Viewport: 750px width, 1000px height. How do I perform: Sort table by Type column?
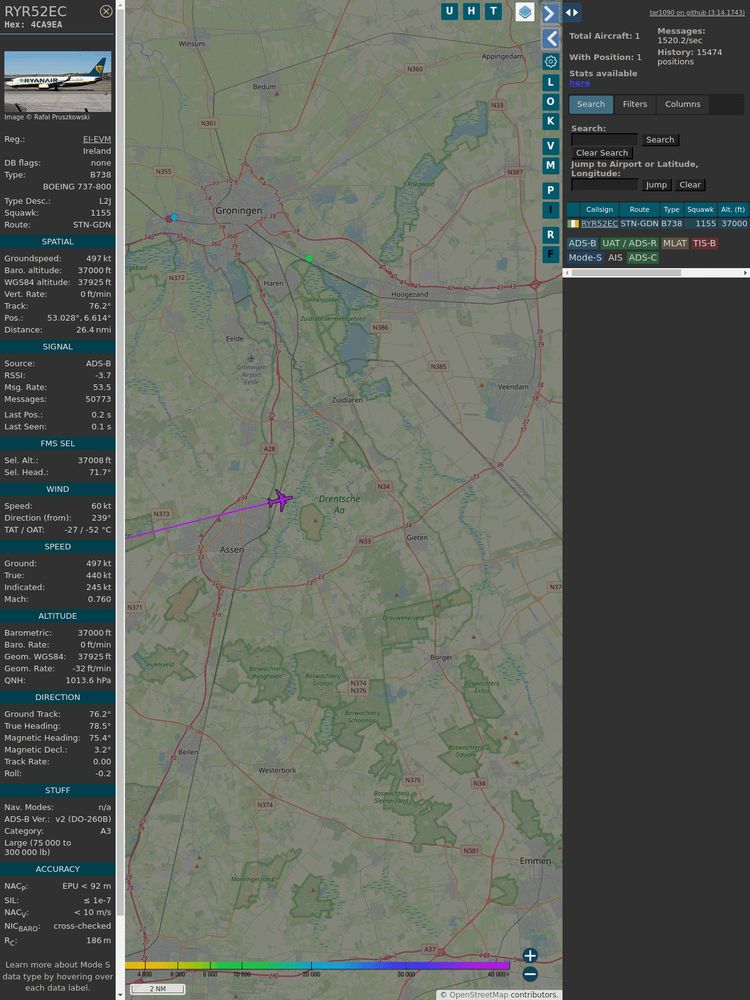point(671,209)
